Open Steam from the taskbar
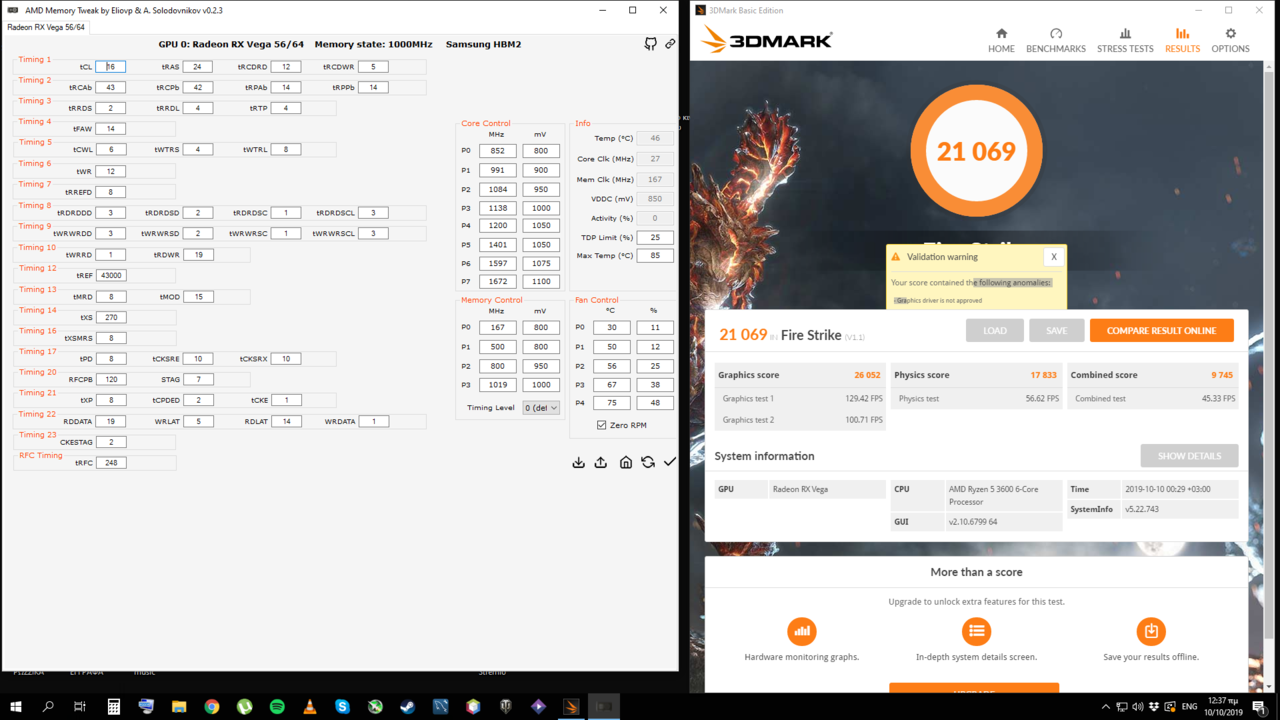The width and height of the screenshot is (1280, 720). [408, 706]
